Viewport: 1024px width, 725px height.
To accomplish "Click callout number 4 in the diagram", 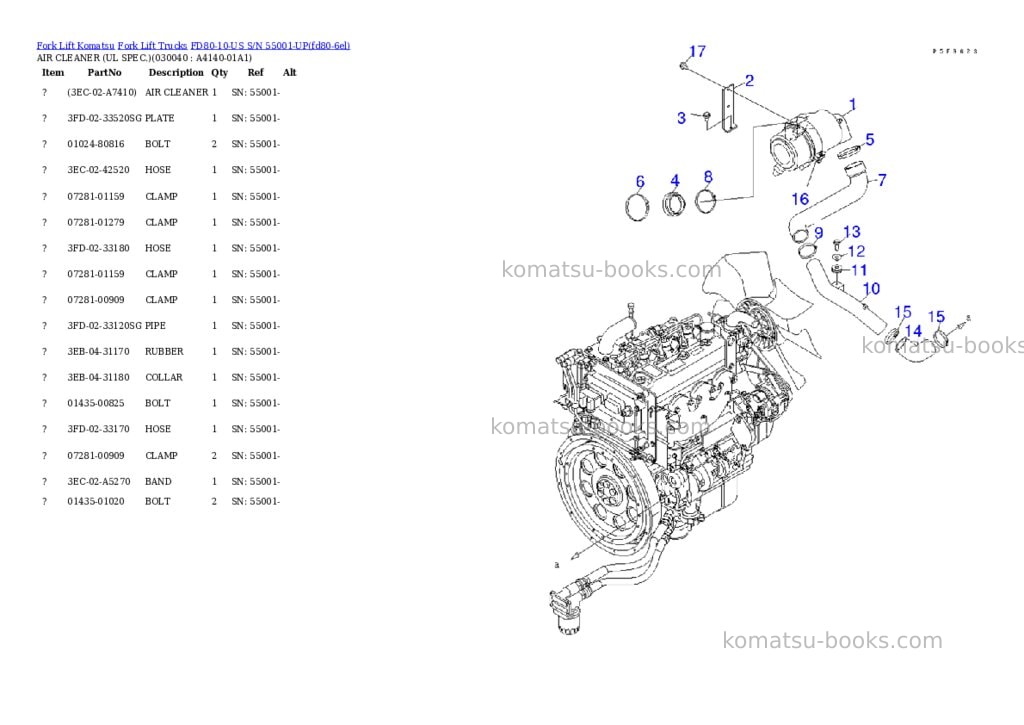I will [x=675, y=180].
